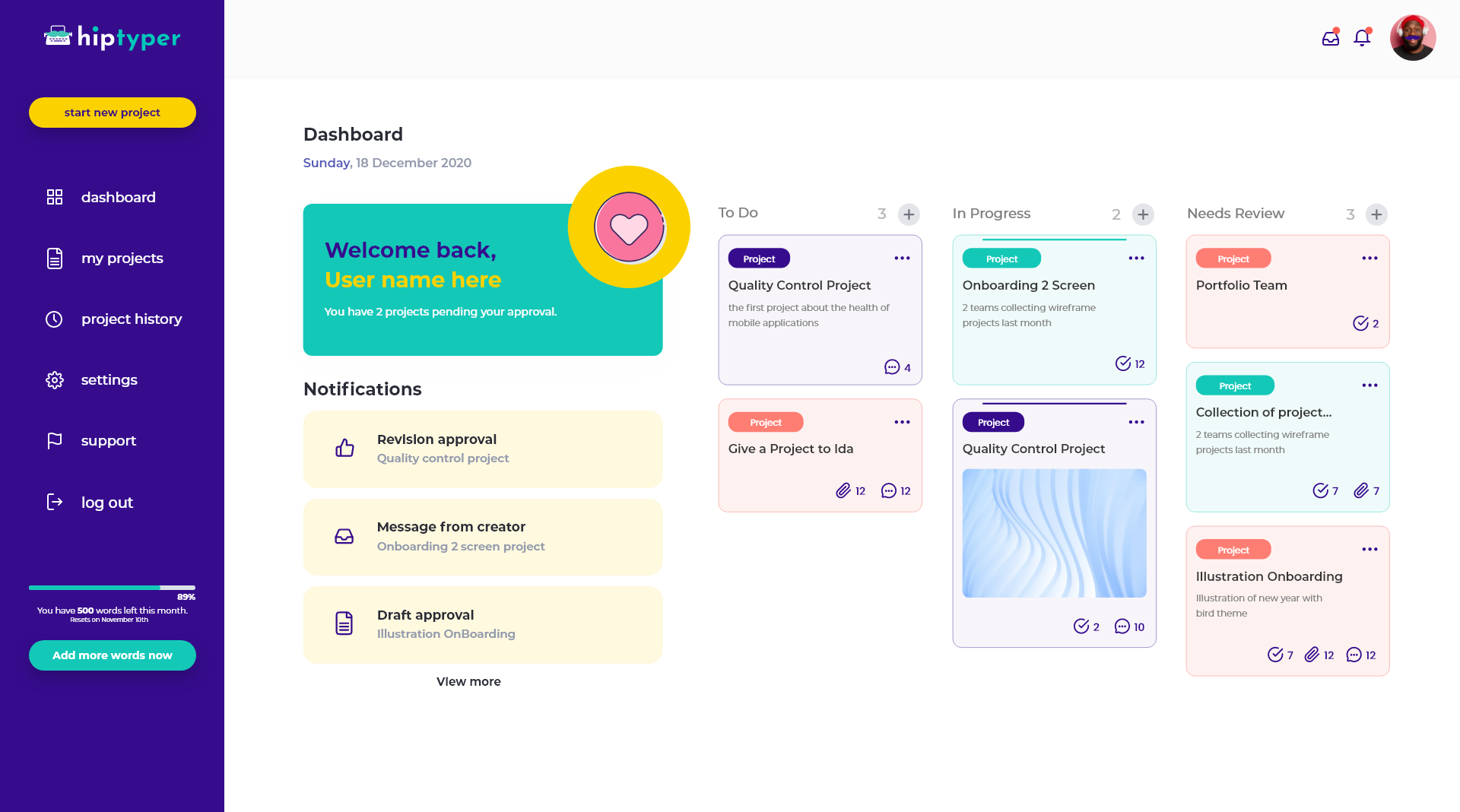Viewport: 1460px width, 812px height.
Task: Go to dashboard in sidebar
Action: tap(118, 197)
